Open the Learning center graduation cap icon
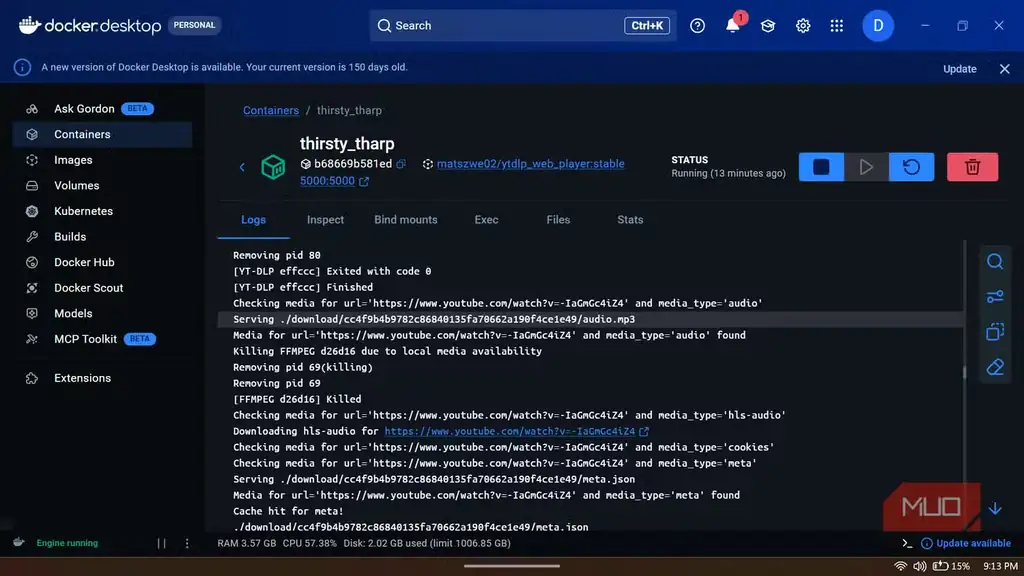This screenshot has width=1024, height=576. (768, 25)
